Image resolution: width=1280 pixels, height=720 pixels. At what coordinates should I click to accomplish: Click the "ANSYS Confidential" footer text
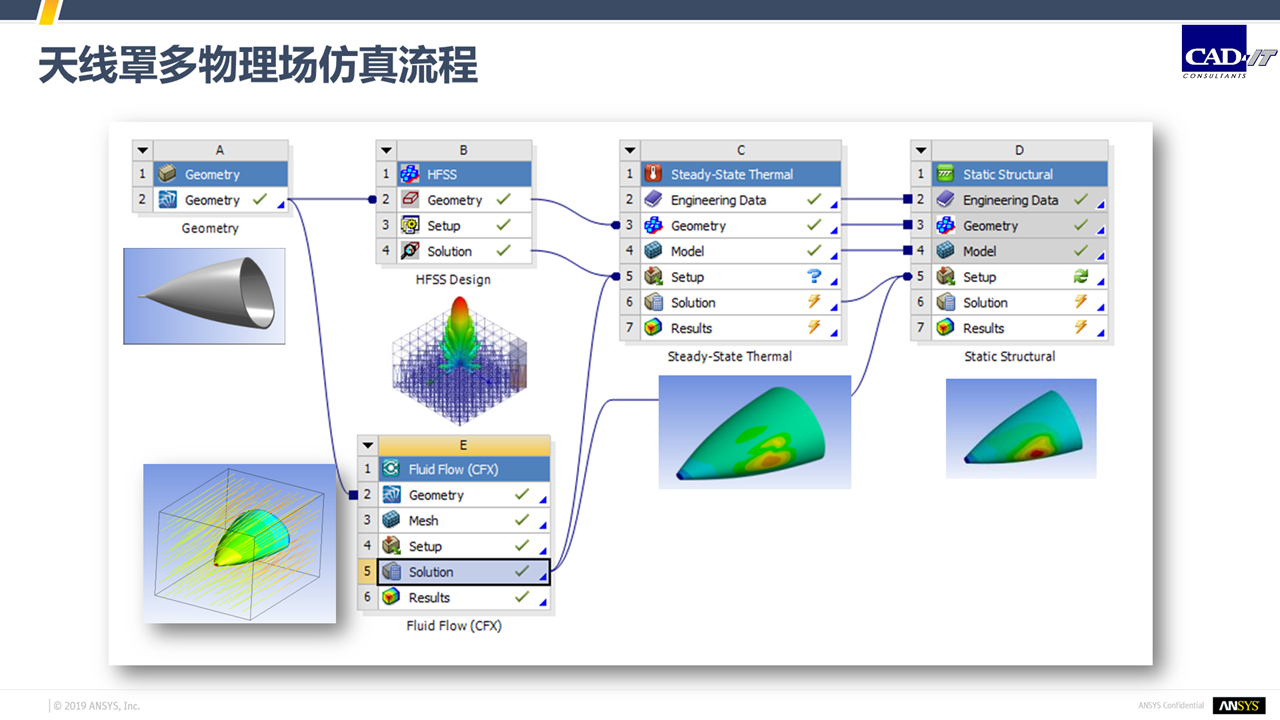pos(1171,706)
